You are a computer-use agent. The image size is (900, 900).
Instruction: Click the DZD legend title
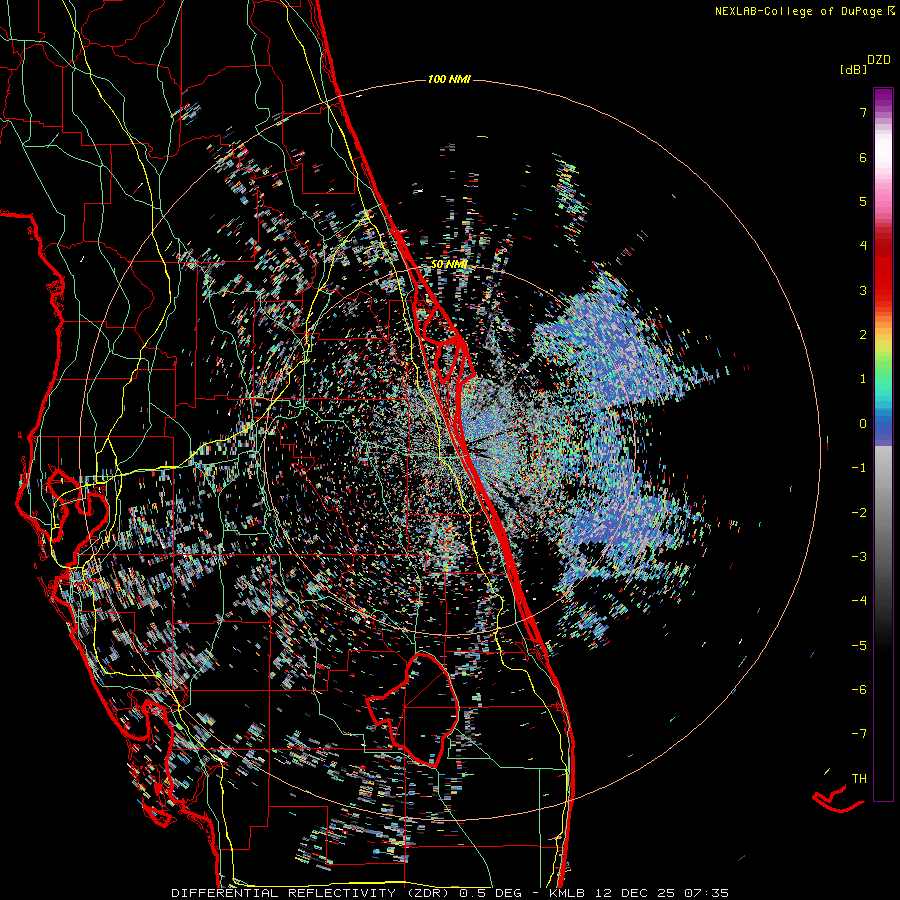point(879,60)
